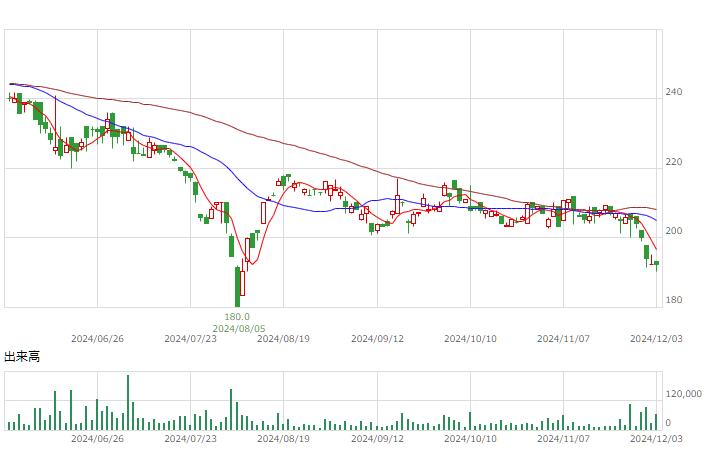Click 2024/07/23 date under price chart
The image size is (712, 450).
tap(191, 339)
